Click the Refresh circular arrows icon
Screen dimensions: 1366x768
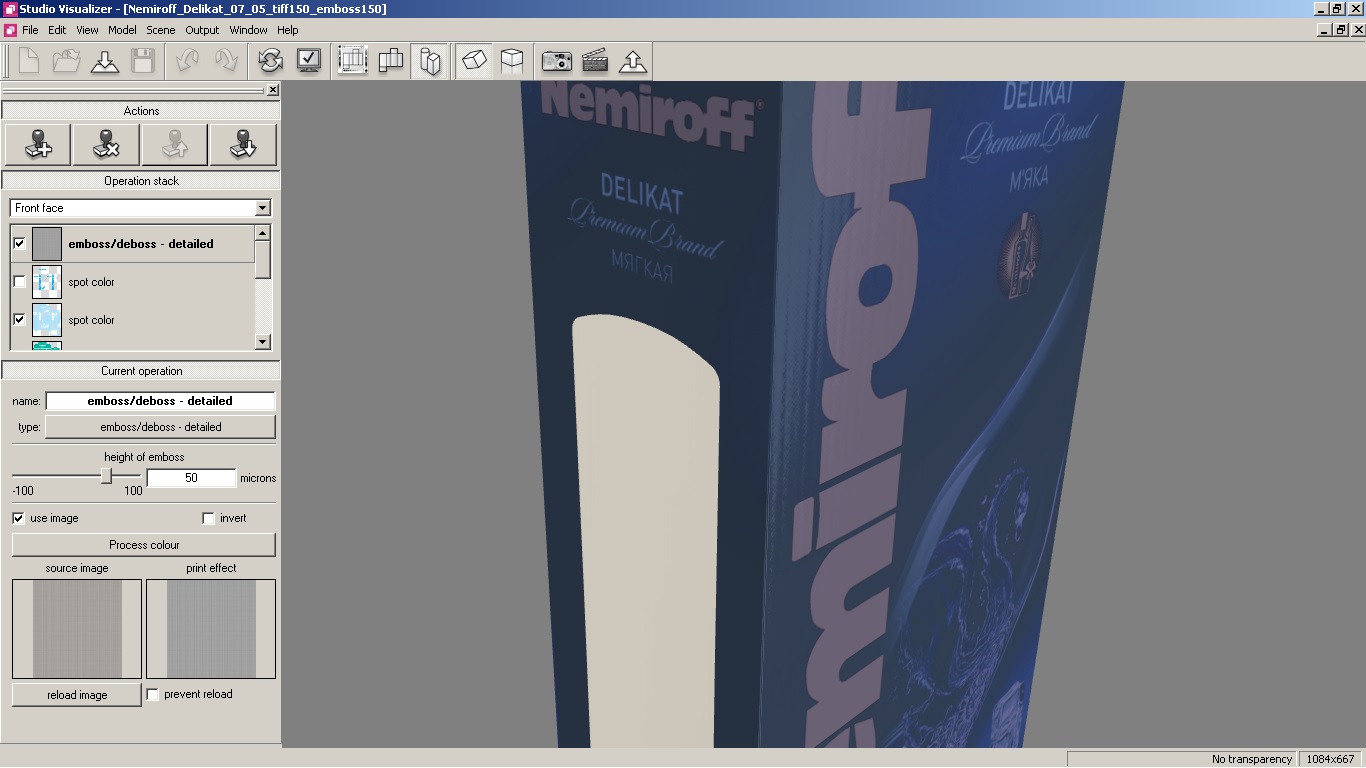click(x=270, y=61)
